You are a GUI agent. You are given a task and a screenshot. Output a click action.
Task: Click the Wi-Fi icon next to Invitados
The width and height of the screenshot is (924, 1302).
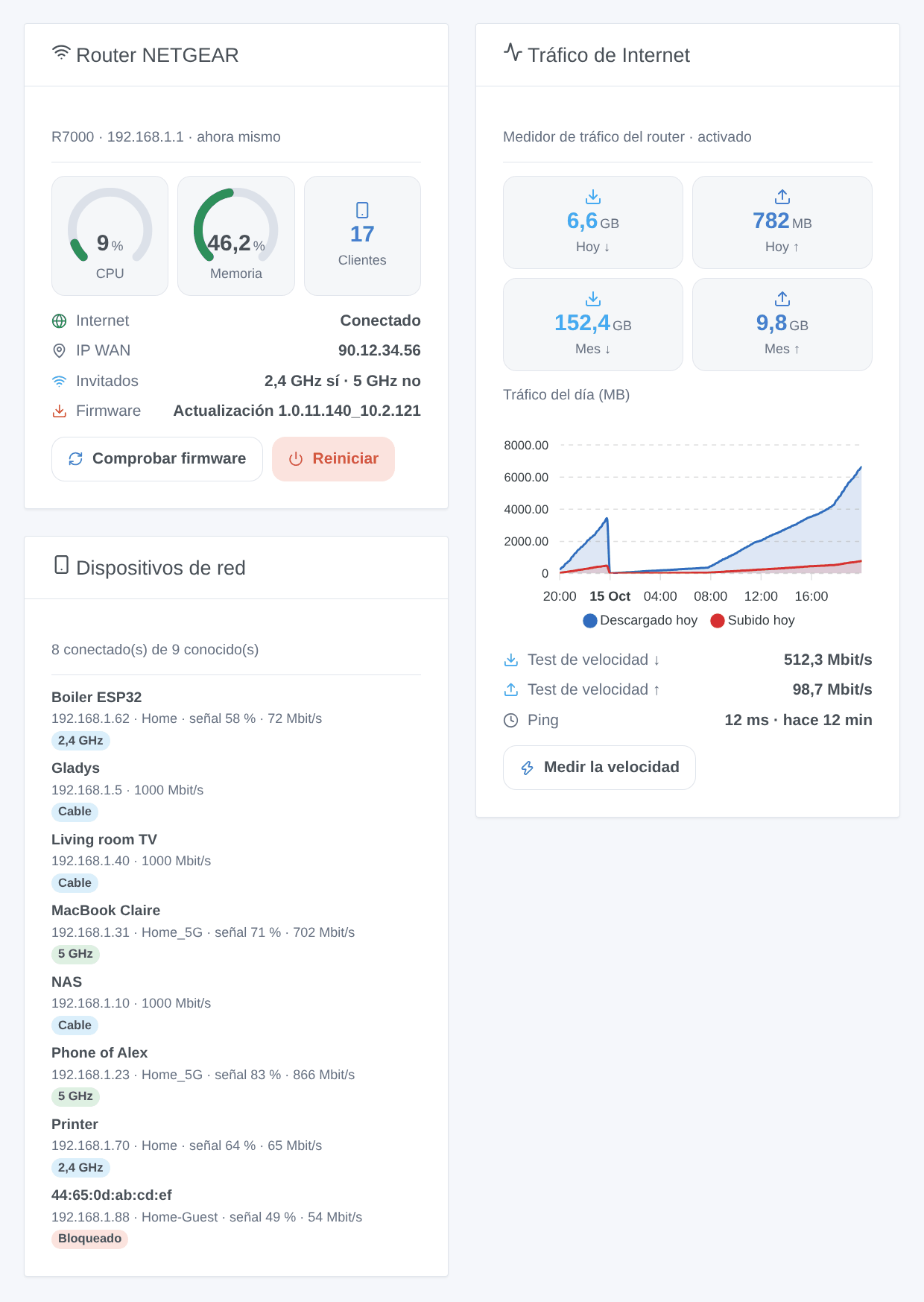point(59,381)
